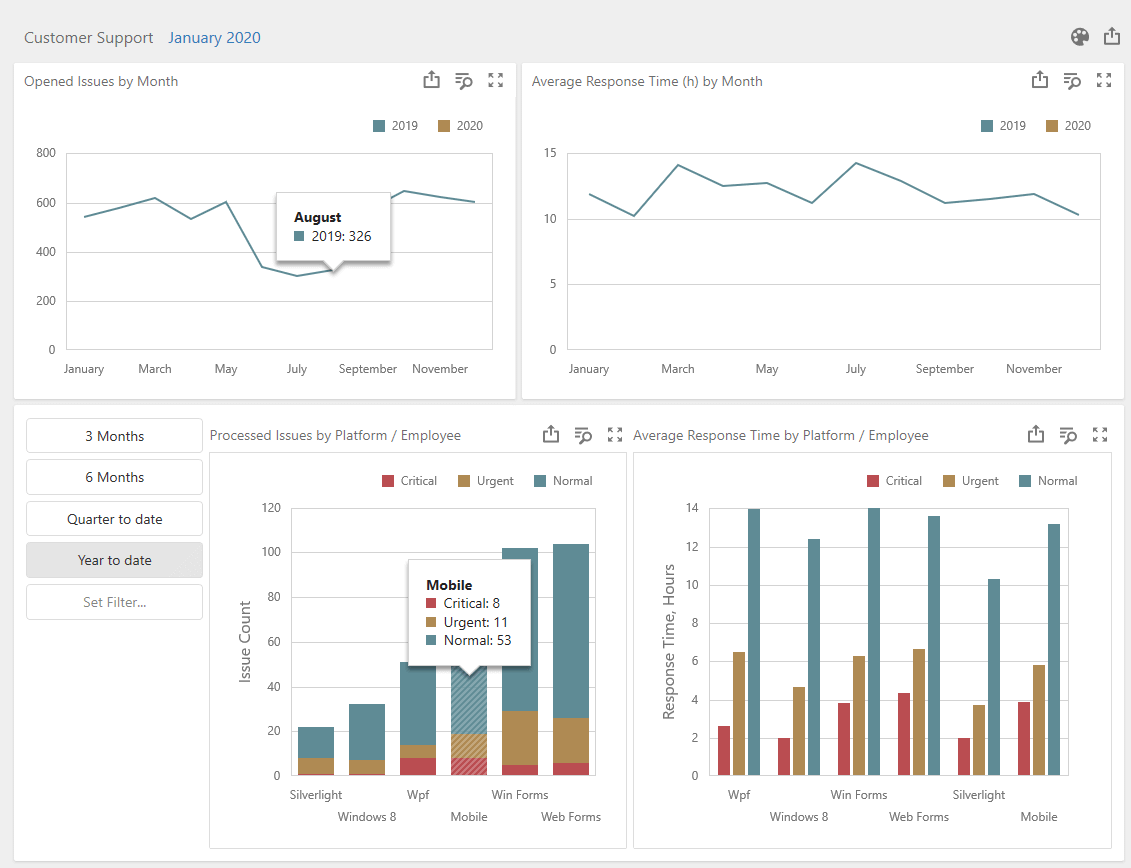Screen dimensions: 1131x868
Task: Select the 3 Months range filter
Action: (115, 436)
